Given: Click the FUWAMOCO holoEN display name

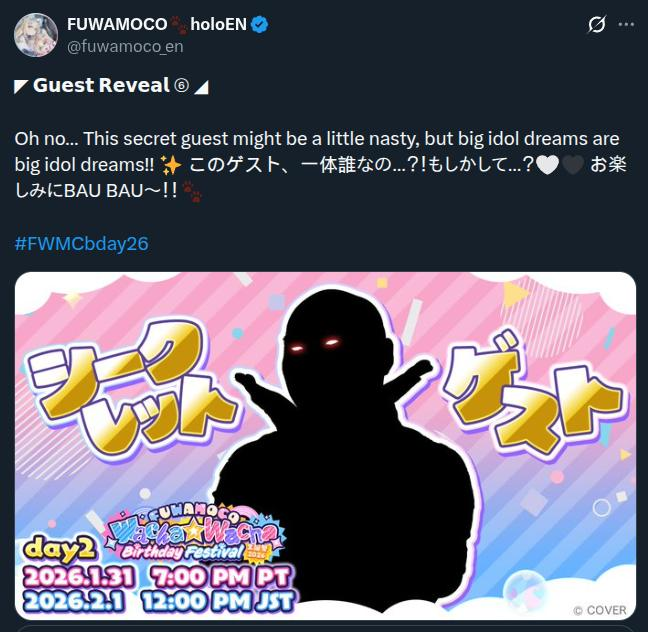Looking at the screenshot, I should (x=157, y=25).
